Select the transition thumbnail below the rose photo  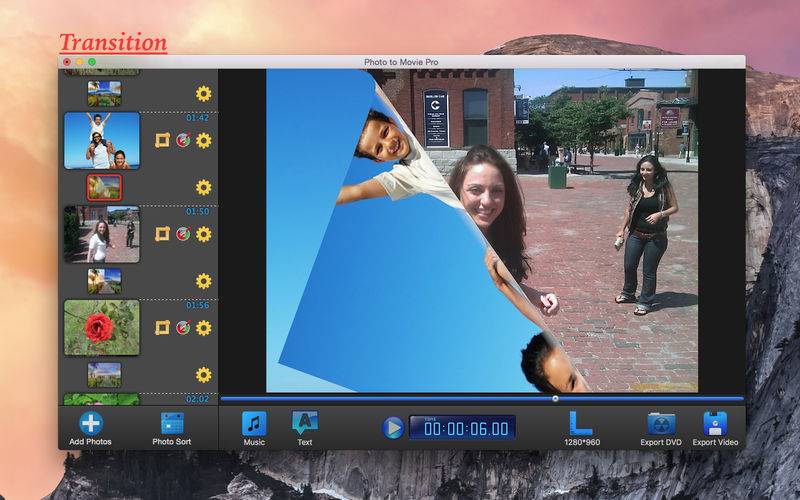pos(105,375)
